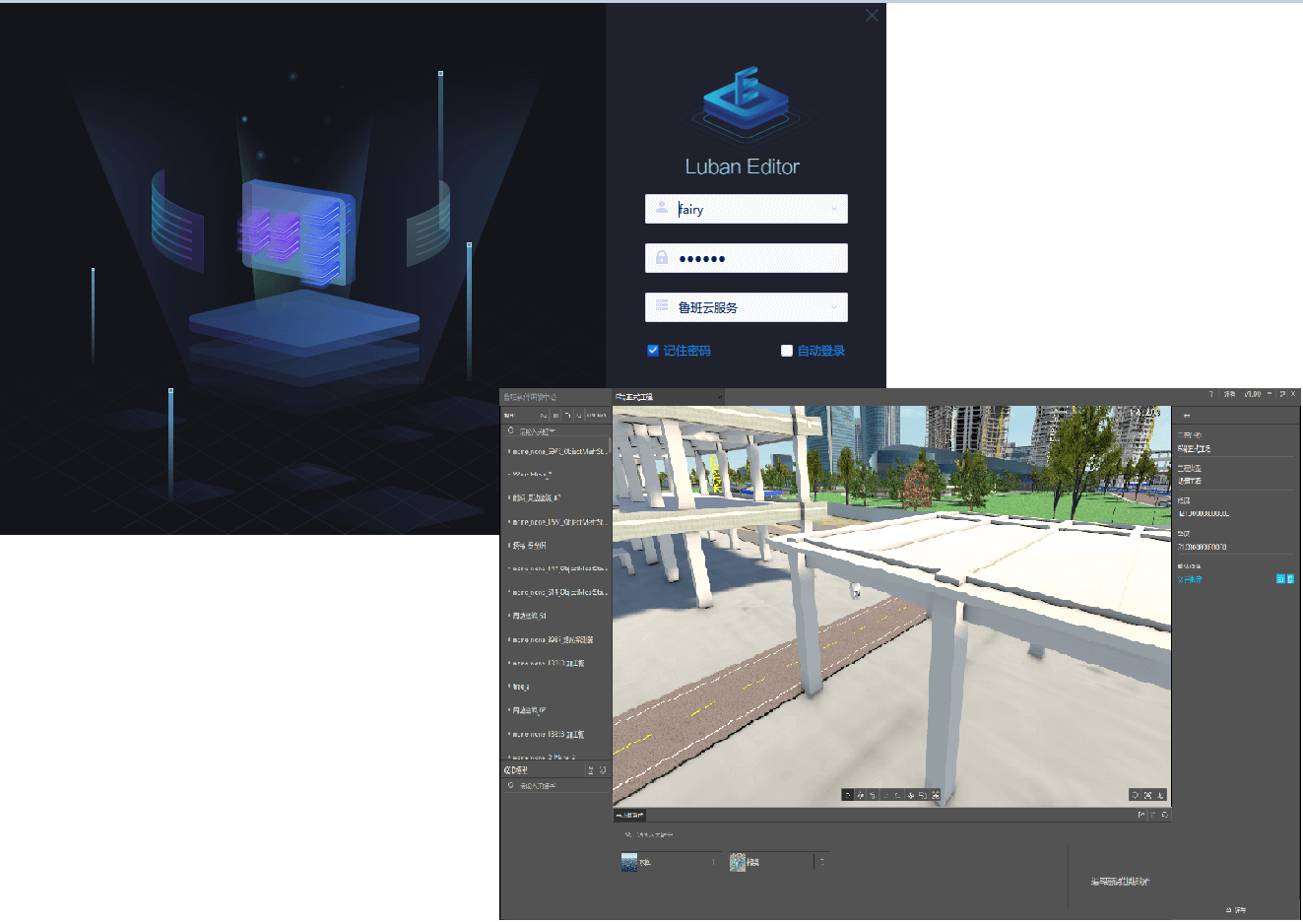This screenshot has width=1303, height=924.
Task: Open the second asset category thumbnail
Action: coord(738,862)
